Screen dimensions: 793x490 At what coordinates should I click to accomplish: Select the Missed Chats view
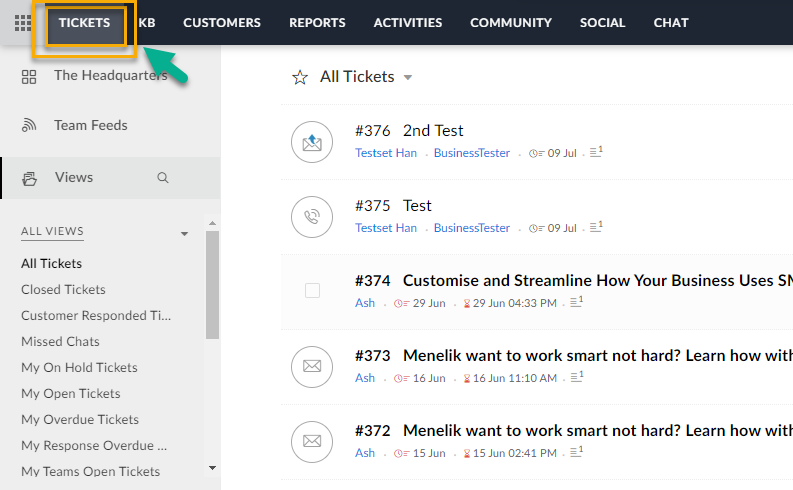tap(60, 341)
